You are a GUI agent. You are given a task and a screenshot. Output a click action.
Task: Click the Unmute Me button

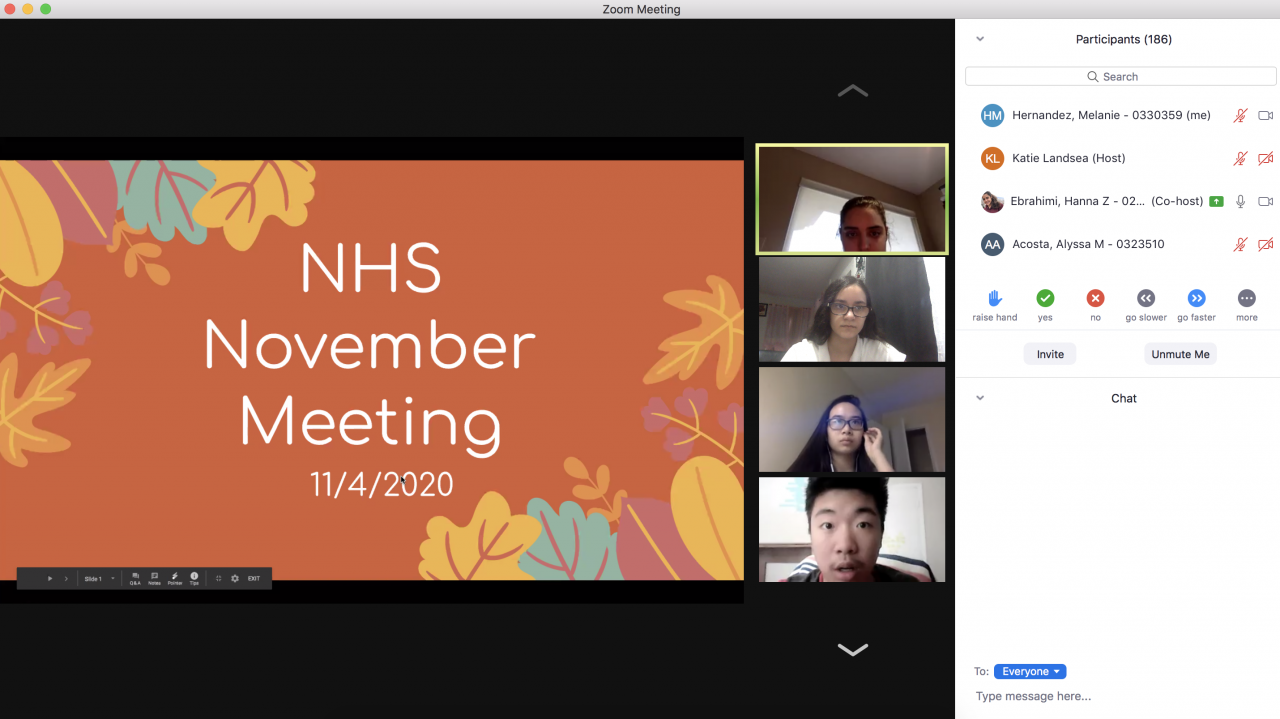click(x=1180, y=354)
